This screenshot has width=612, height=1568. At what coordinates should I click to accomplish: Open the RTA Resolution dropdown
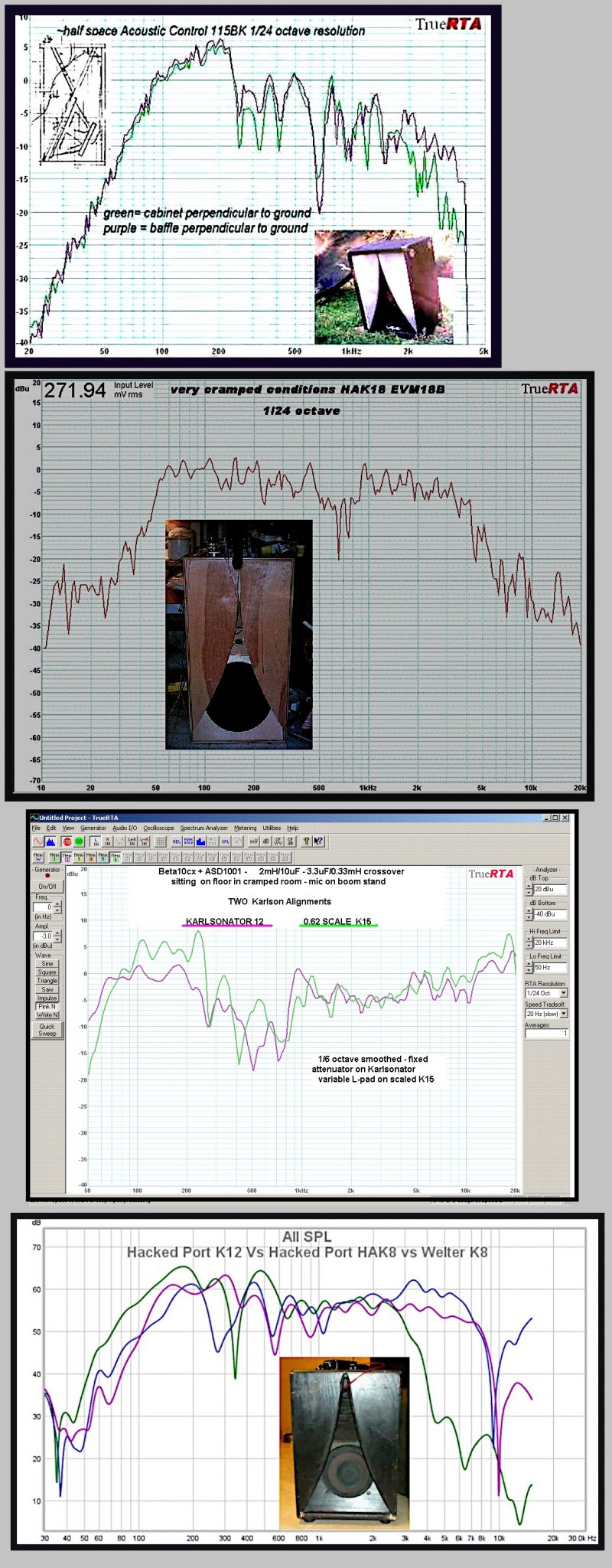coord(546,993)
